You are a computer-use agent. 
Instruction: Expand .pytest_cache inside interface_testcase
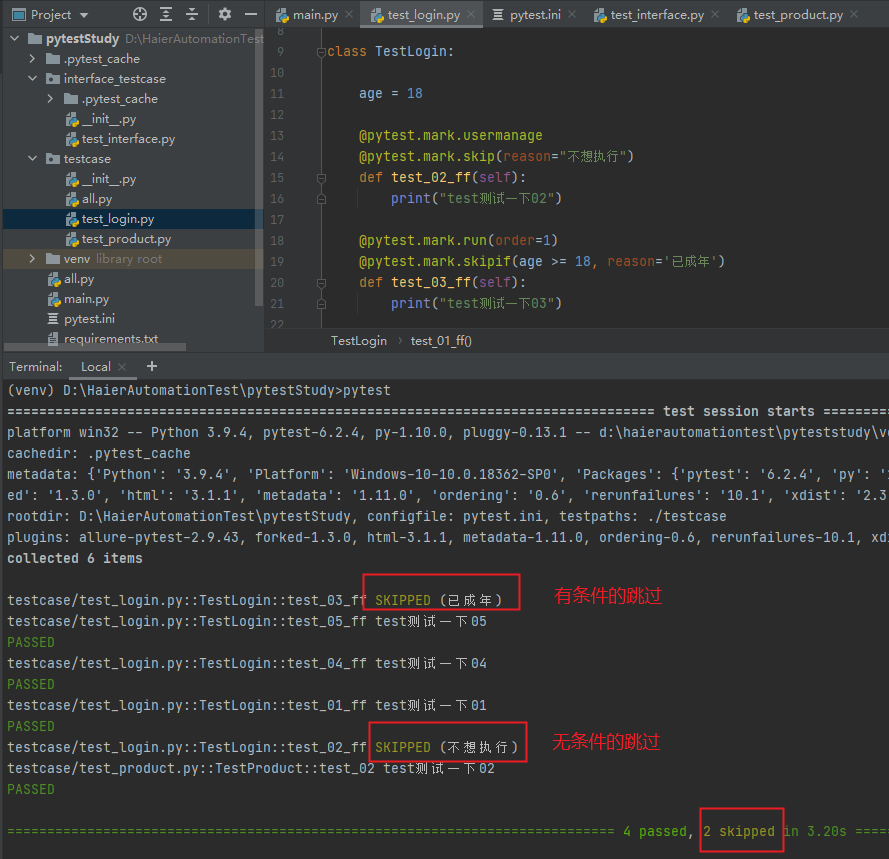(x=50, y=99)
